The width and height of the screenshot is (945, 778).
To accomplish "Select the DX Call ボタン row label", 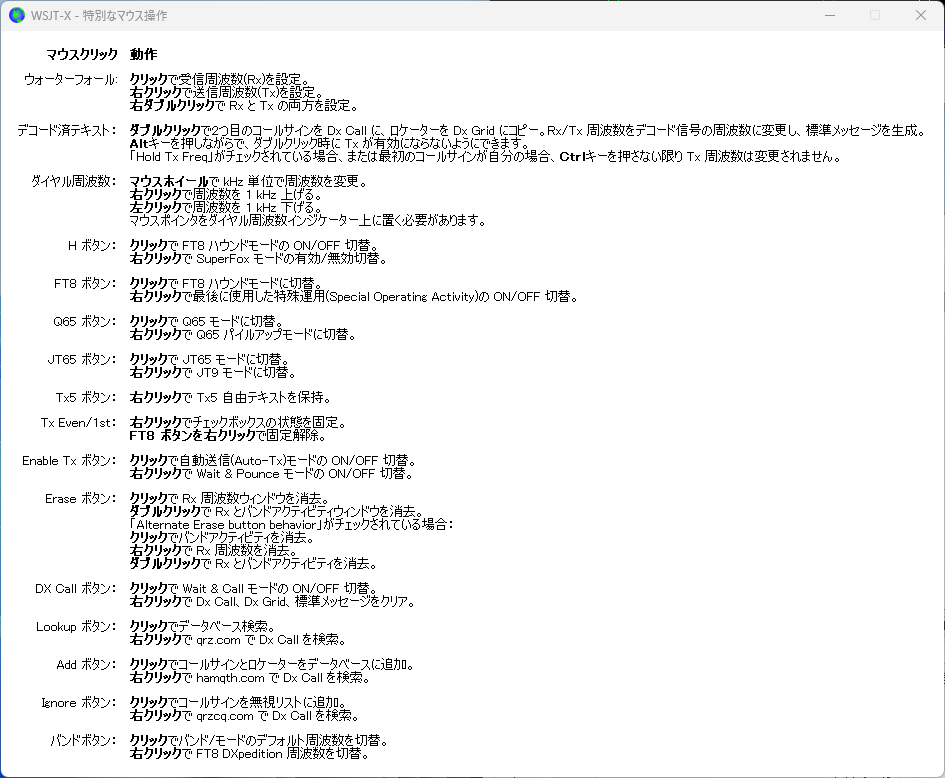I will [77, 588].
